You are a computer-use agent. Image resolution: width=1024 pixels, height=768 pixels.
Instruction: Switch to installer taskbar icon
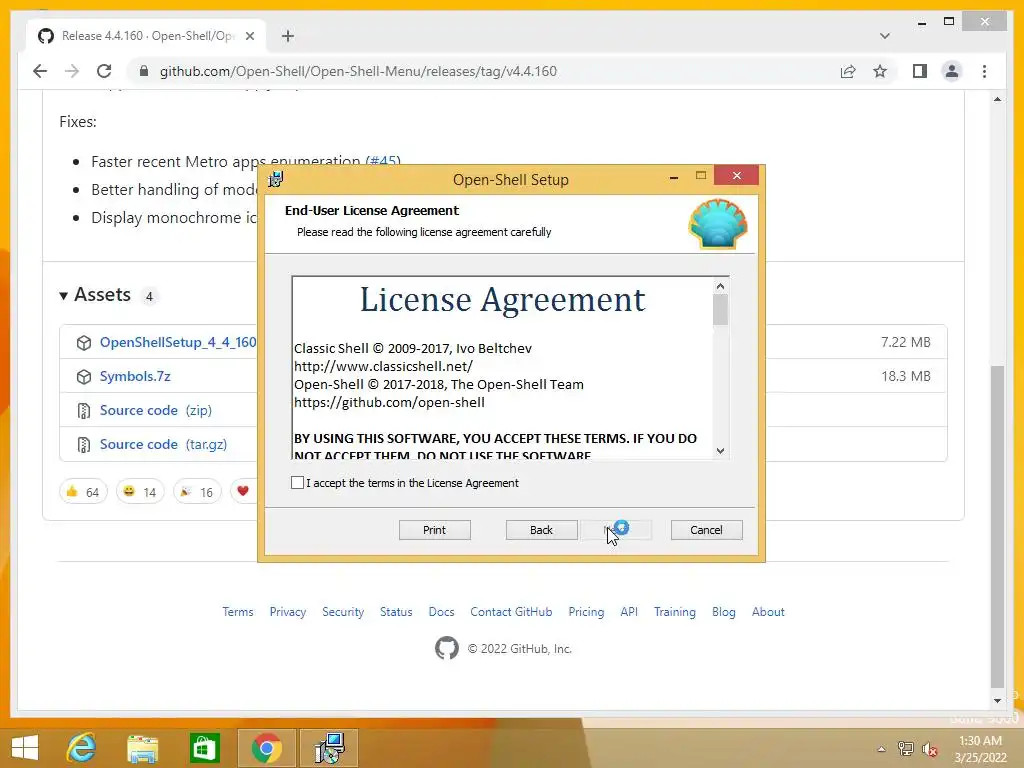coord(329,748)
